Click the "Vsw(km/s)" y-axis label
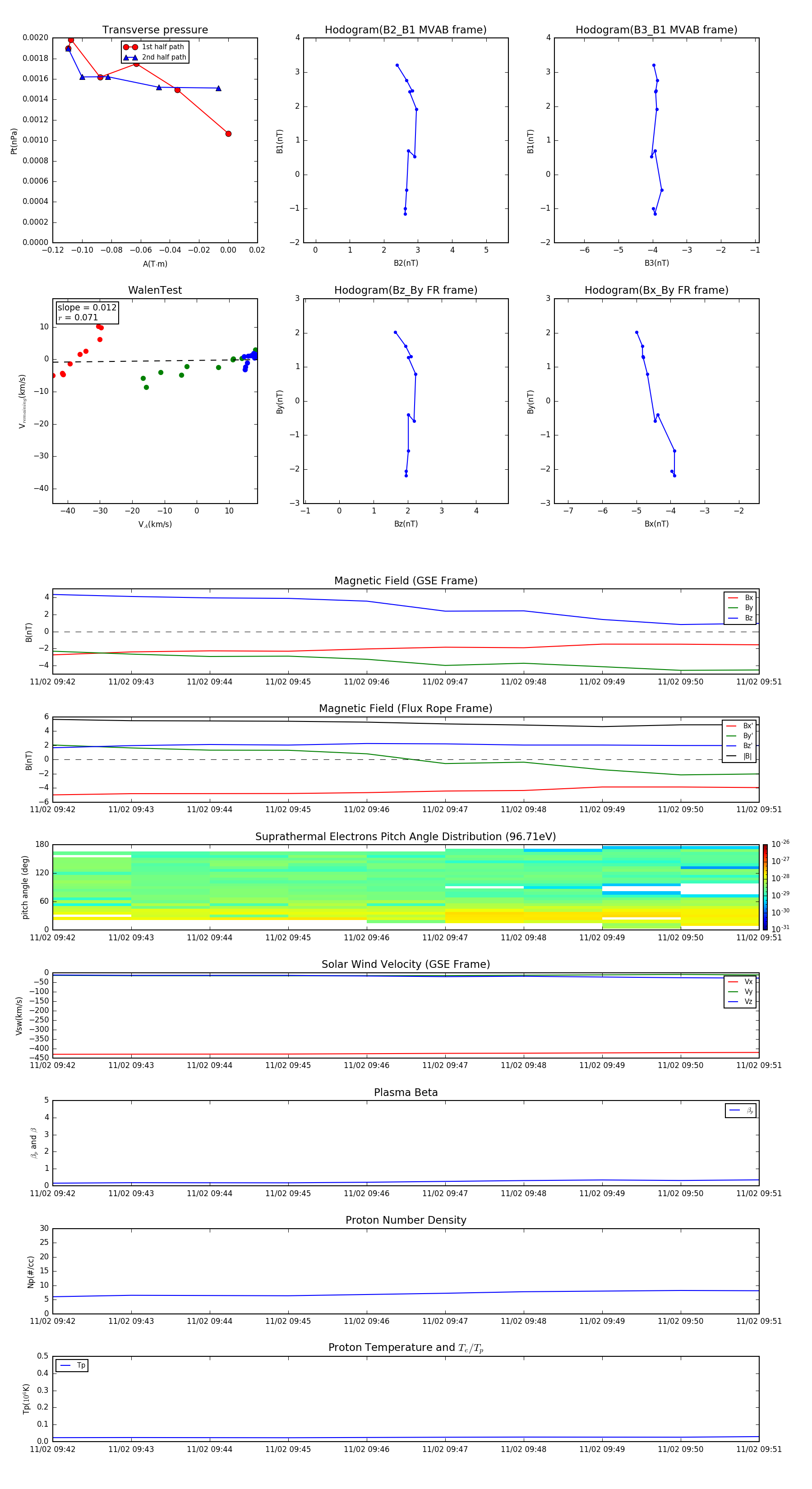This screenshot has width=812, height=1489. pyautogui.click(x=19, y=1016)
